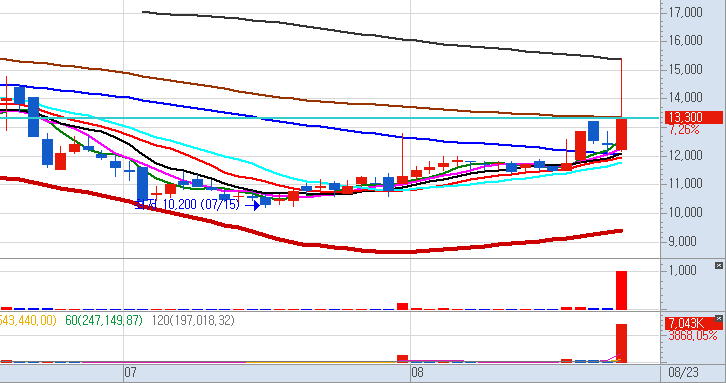Image resolution: width=726 pixels, height=383 pixels.
Task: Click the 08 month marker on date axis
Action: pos(417,372)
